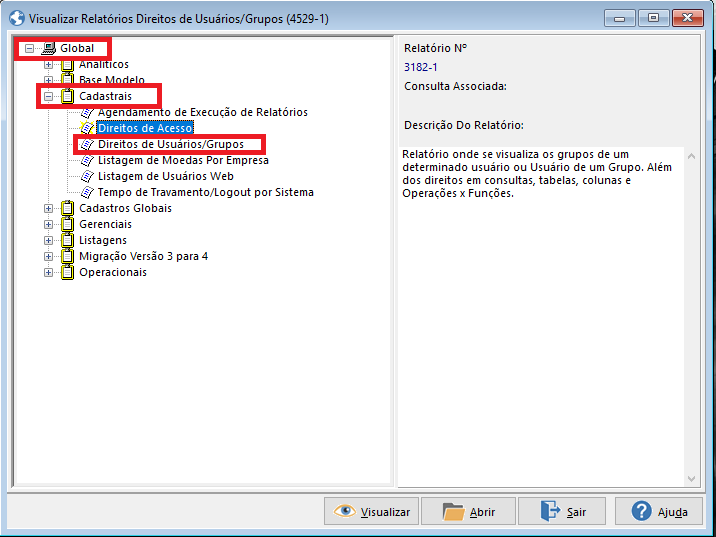Viewport: 716px width, 537px height.
Task: Click Listagem de Moedas report icon
Action: (x=87, y=160)
